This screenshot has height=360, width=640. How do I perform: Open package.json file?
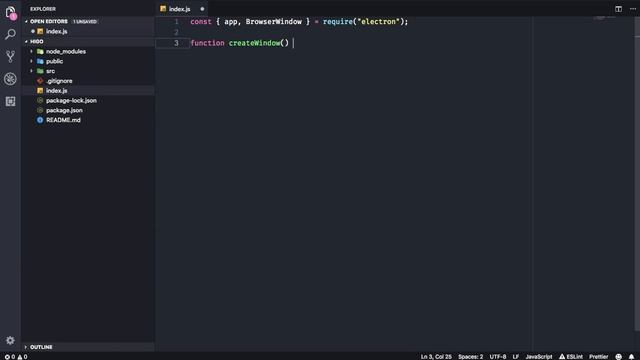[64, 110]
